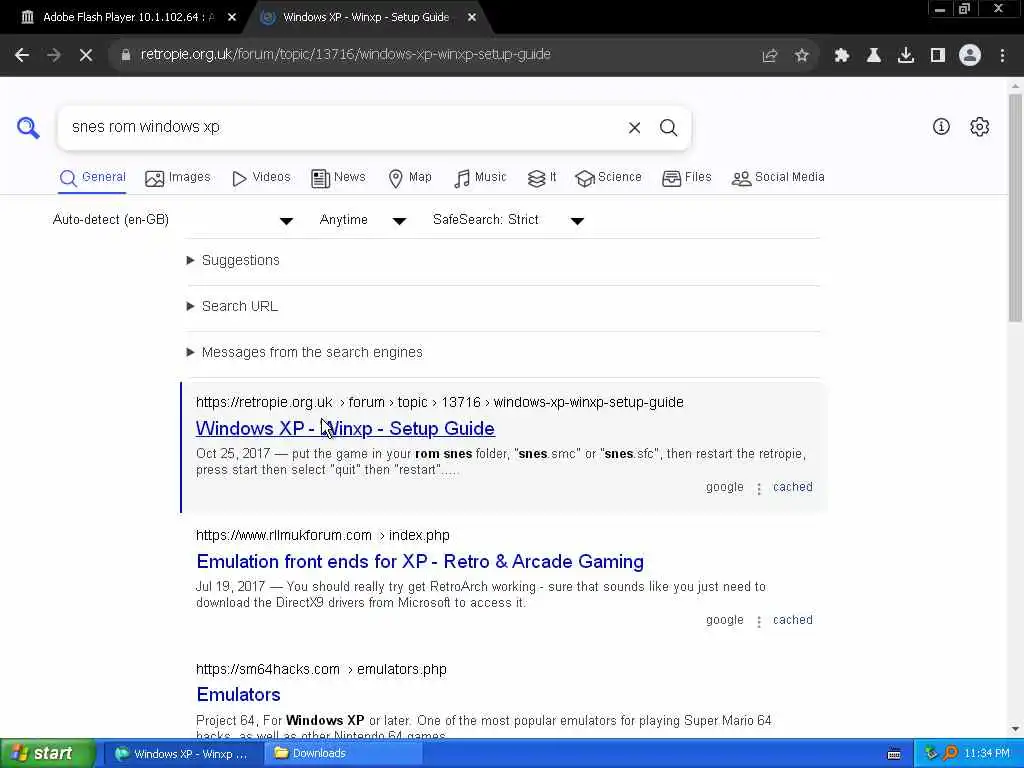Click the google source label on rllmukforum result

[x=725, y=620]
